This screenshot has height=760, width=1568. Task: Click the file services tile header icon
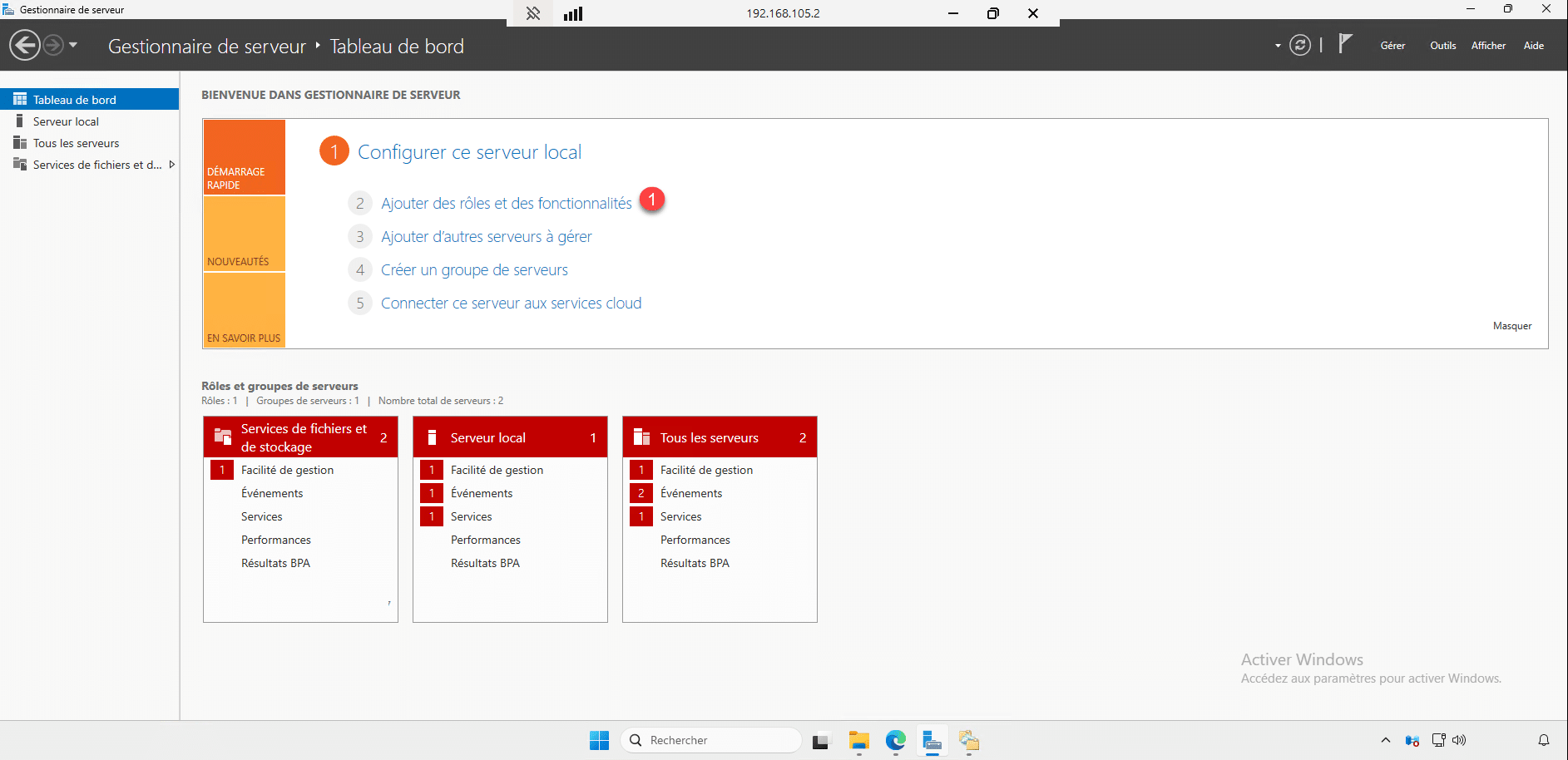[x=223, y=437]
